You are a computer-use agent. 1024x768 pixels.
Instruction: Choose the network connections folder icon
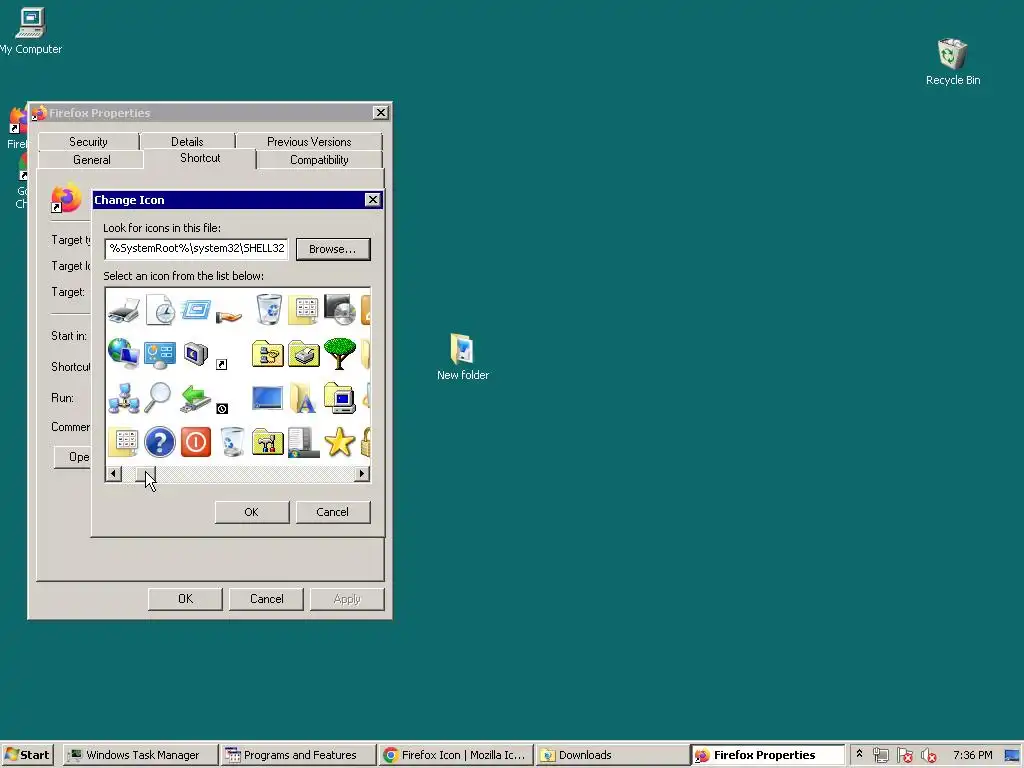(x=268, y=353)
